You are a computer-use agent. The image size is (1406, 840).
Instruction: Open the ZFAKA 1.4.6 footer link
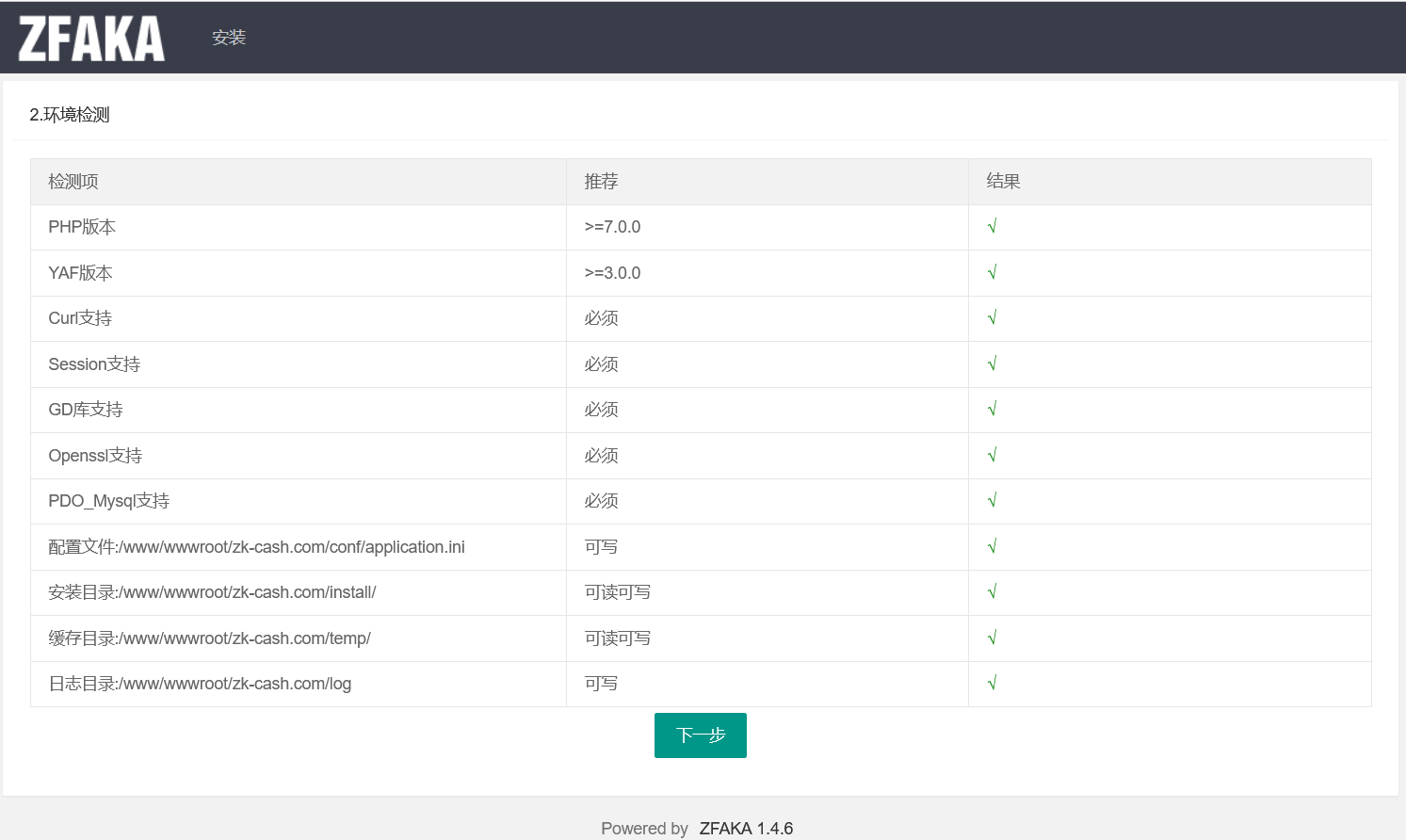(x=745, y=828)
